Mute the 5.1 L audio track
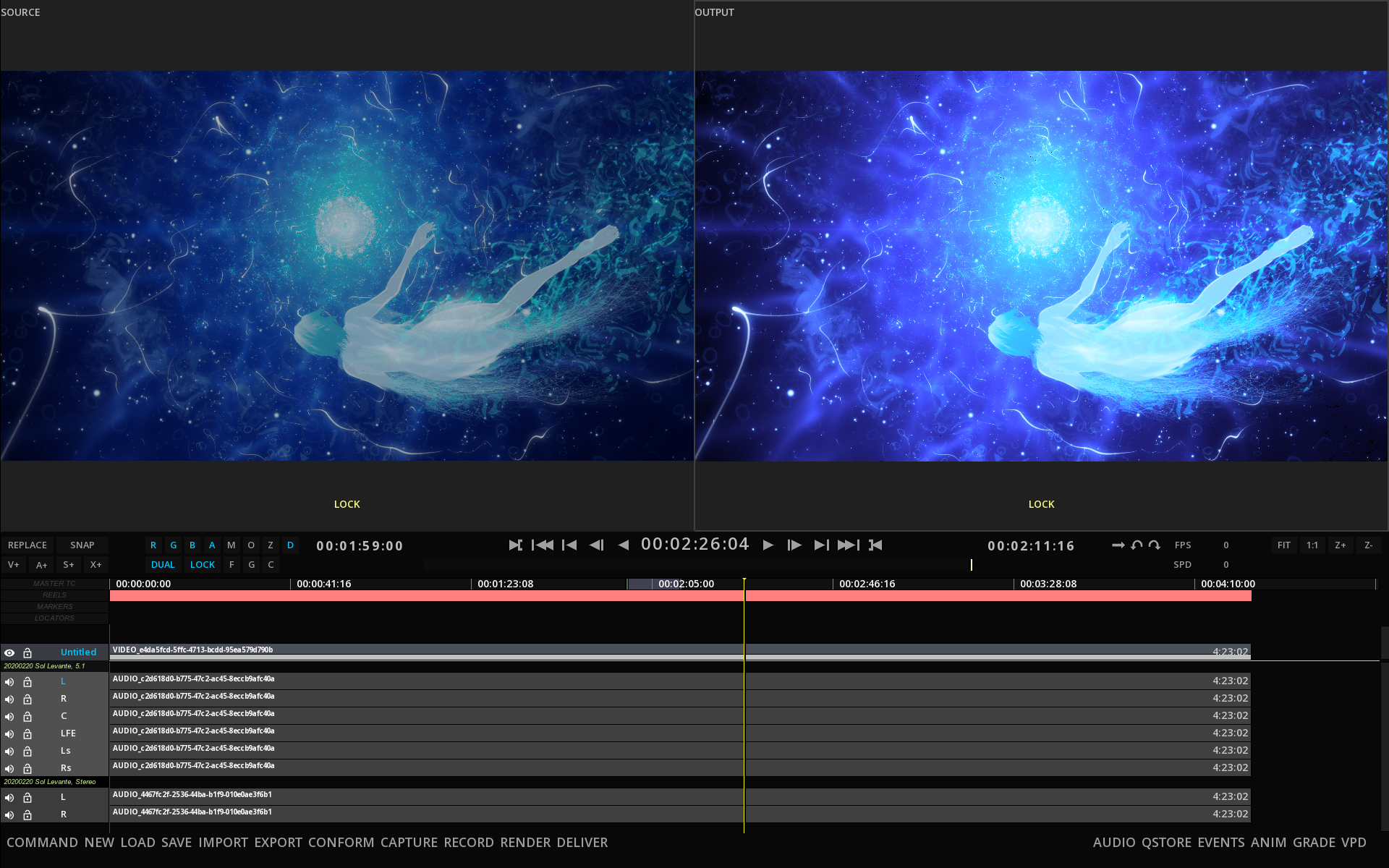This screenshot has height=868, width=1389. [9, 681]
